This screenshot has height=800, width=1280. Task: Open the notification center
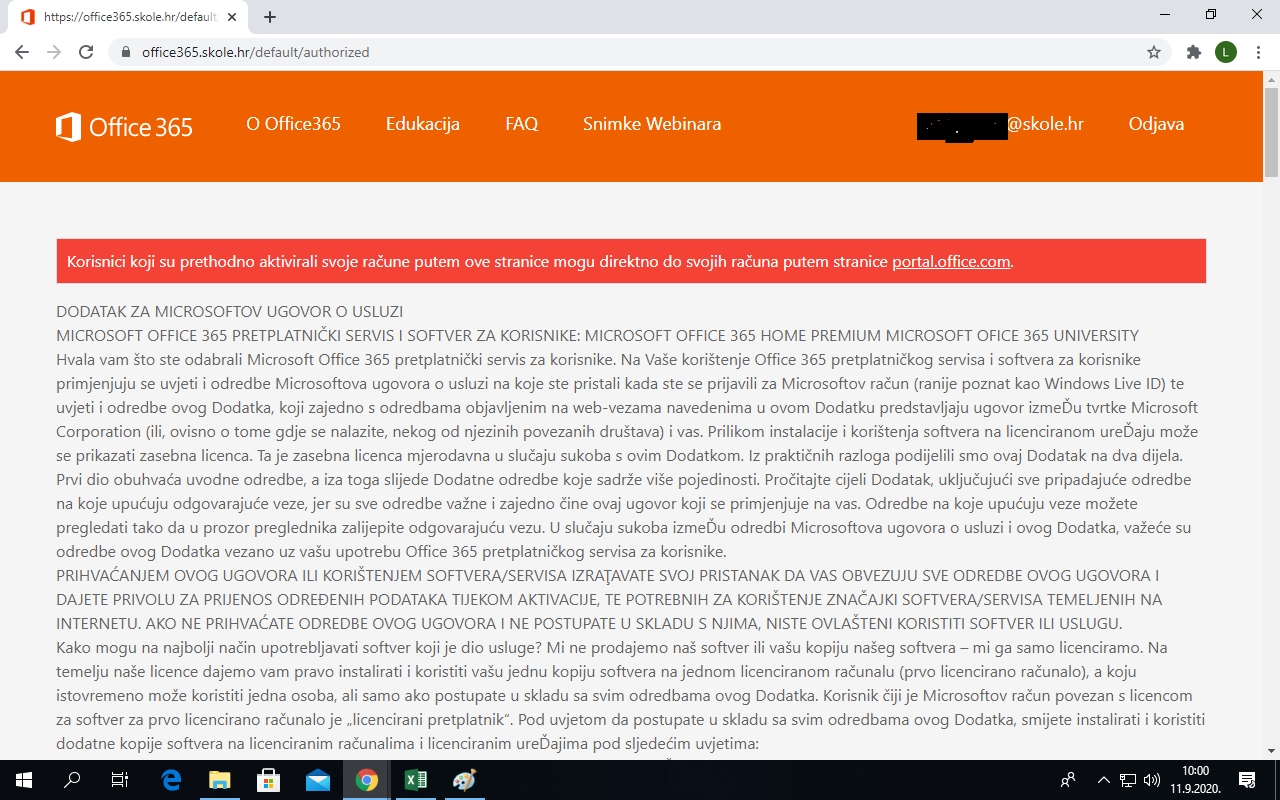1247,780
